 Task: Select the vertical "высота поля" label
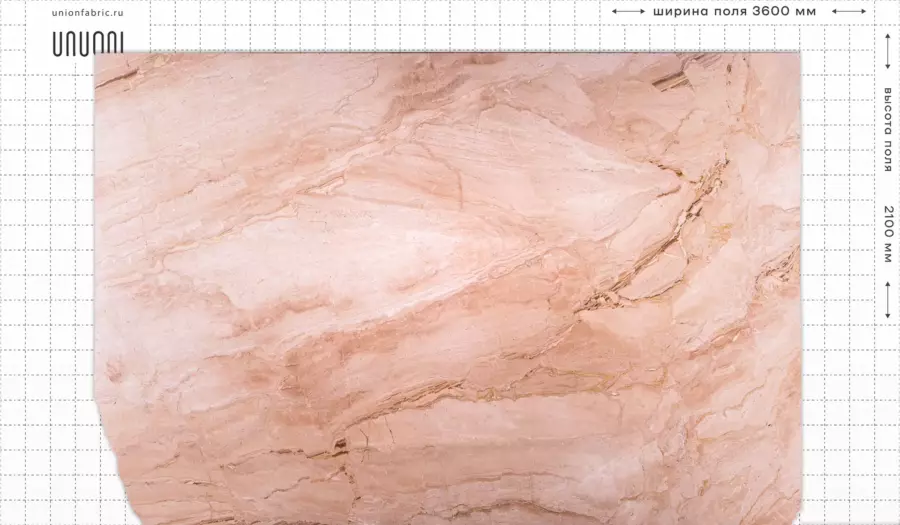point(887,130)
